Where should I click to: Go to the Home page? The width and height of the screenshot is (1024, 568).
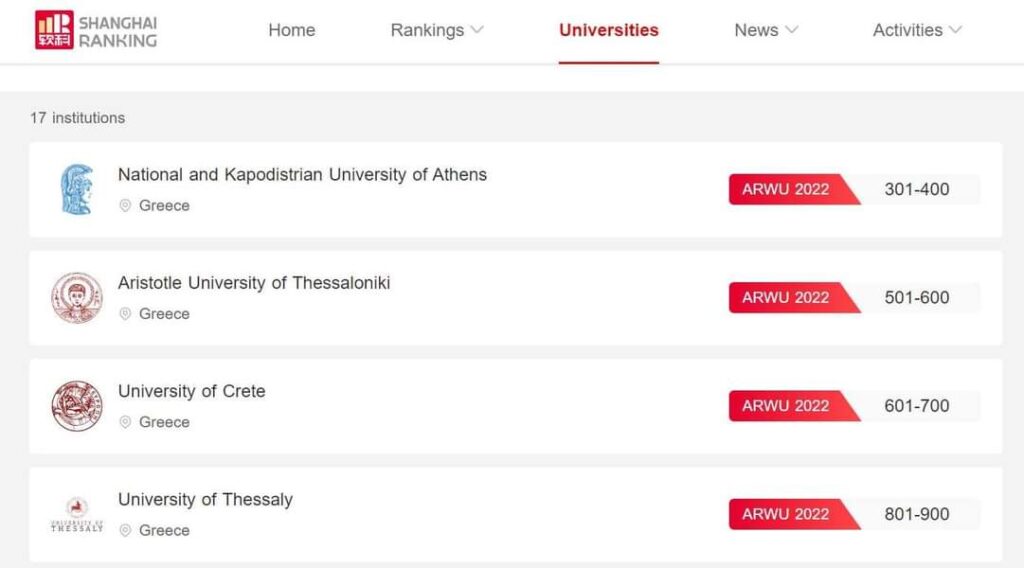coord(292,30)
